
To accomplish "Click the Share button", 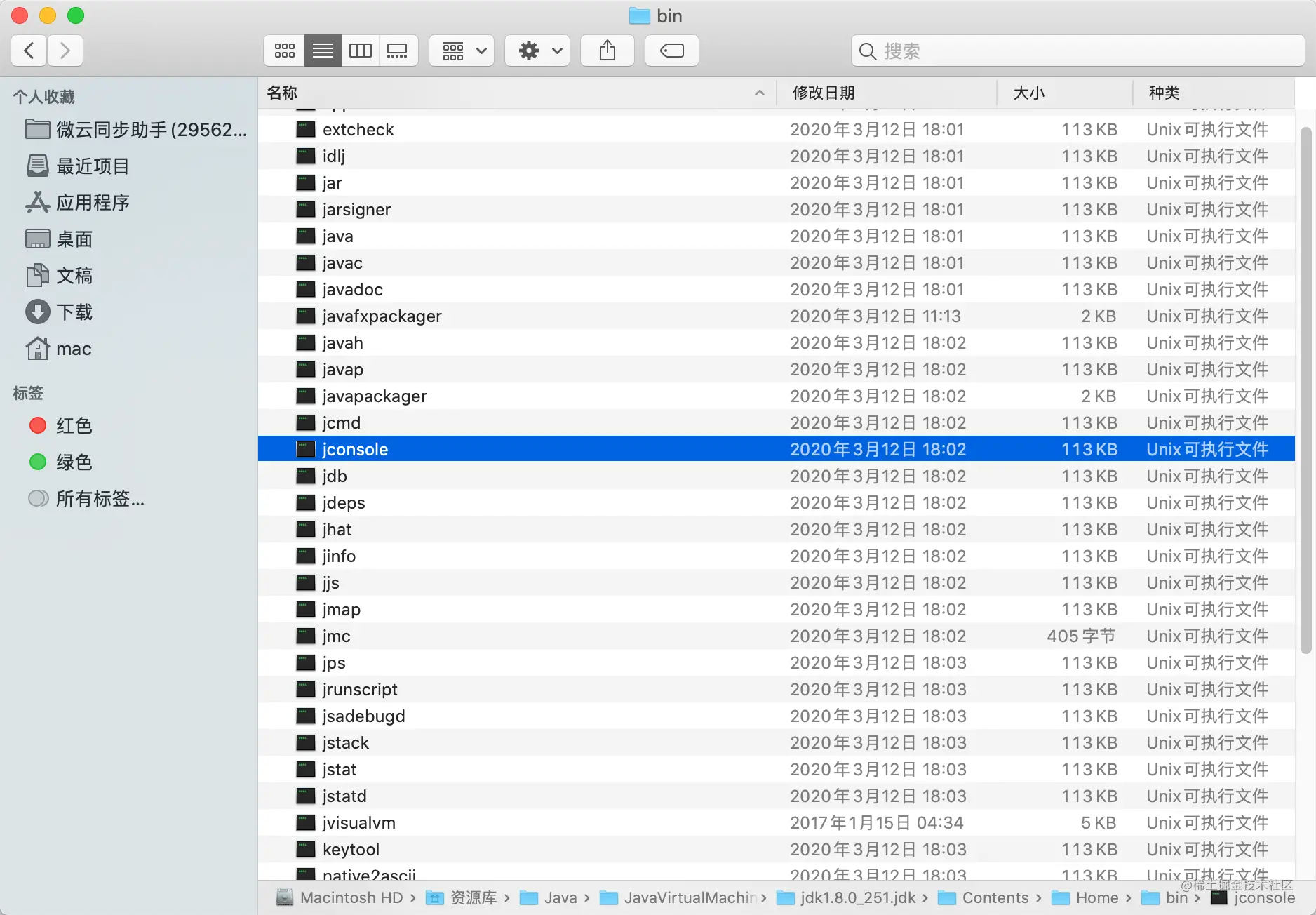I will pyautogui.click(x=607, y=51).
